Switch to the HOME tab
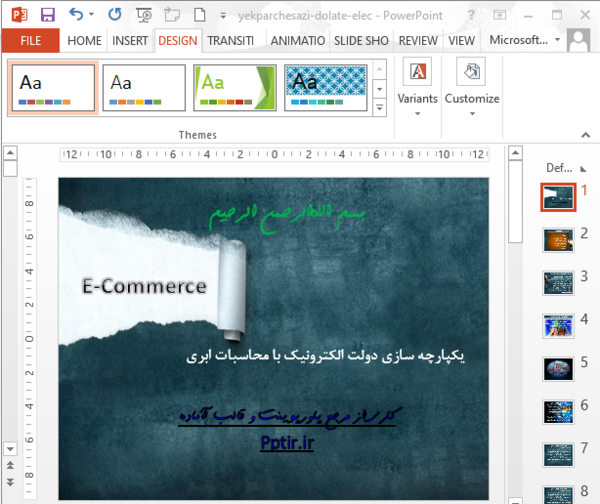 pyautogui.click(x=84, y=41)
